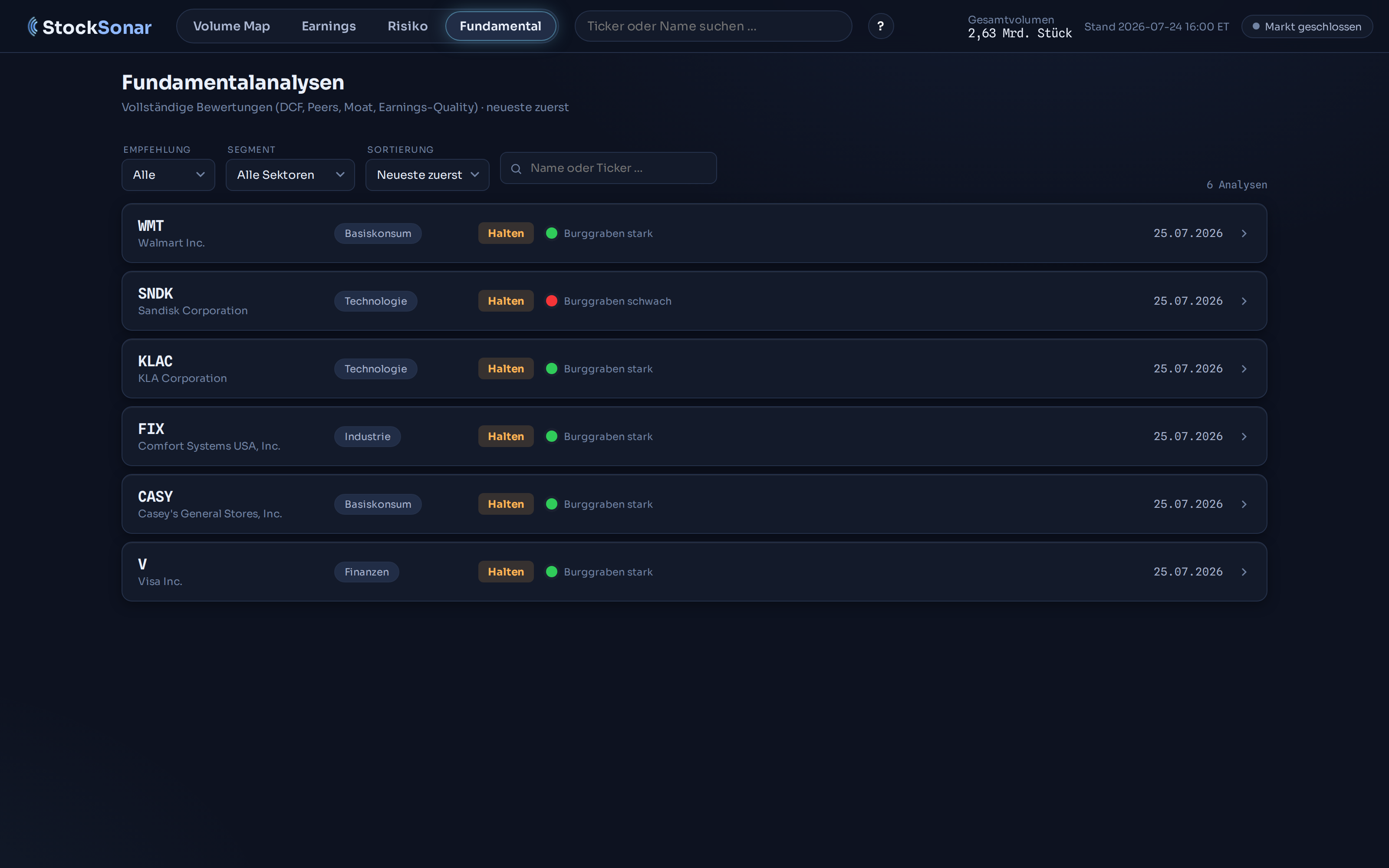The image size is (1389, 868).
Task: Click Burggraben stark label in WMT row
Action: 608,233
